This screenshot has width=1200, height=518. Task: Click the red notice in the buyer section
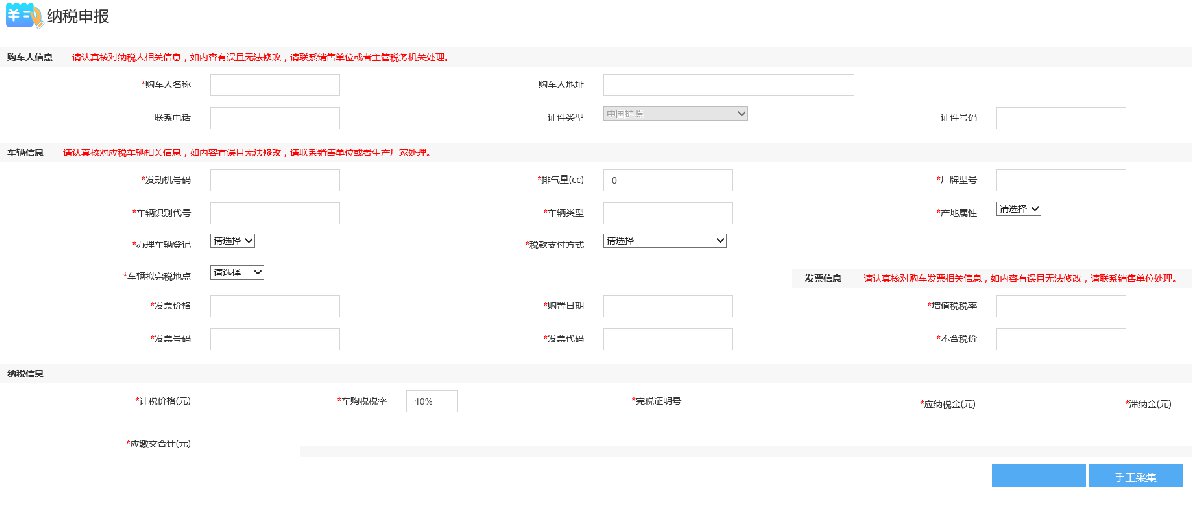click(259, 57)
